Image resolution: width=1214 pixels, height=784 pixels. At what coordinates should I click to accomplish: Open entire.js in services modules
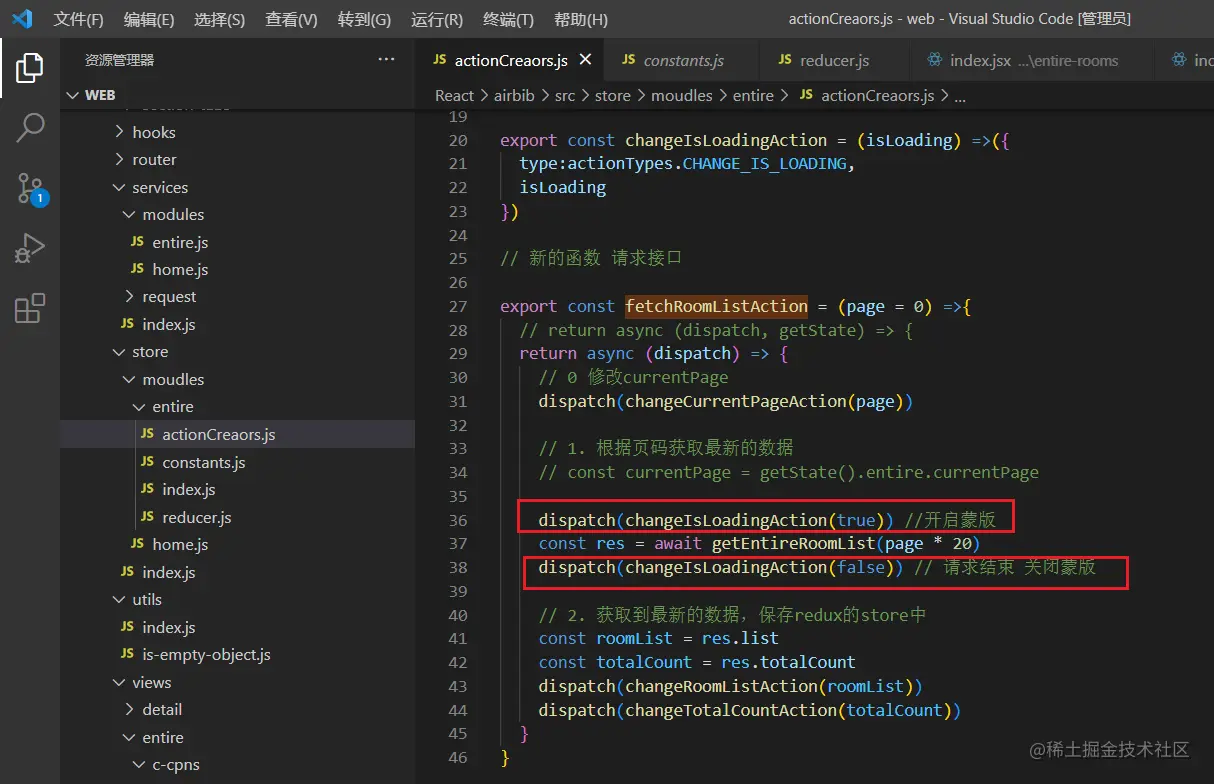coord(237,242)
